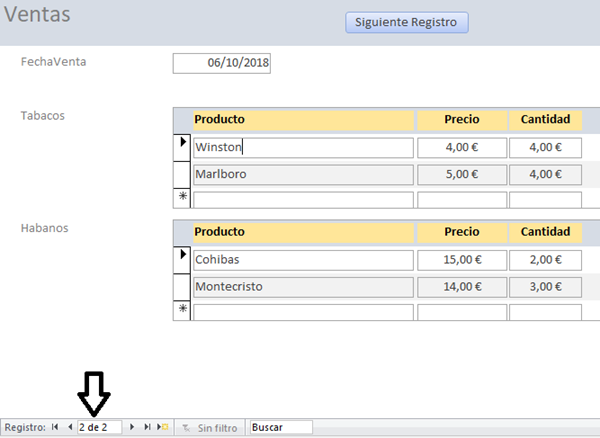The height and width of the screenshot is (438, 600).
Task: Click Winston price cell 4,00 €
Action: click(x=462, y=148)
